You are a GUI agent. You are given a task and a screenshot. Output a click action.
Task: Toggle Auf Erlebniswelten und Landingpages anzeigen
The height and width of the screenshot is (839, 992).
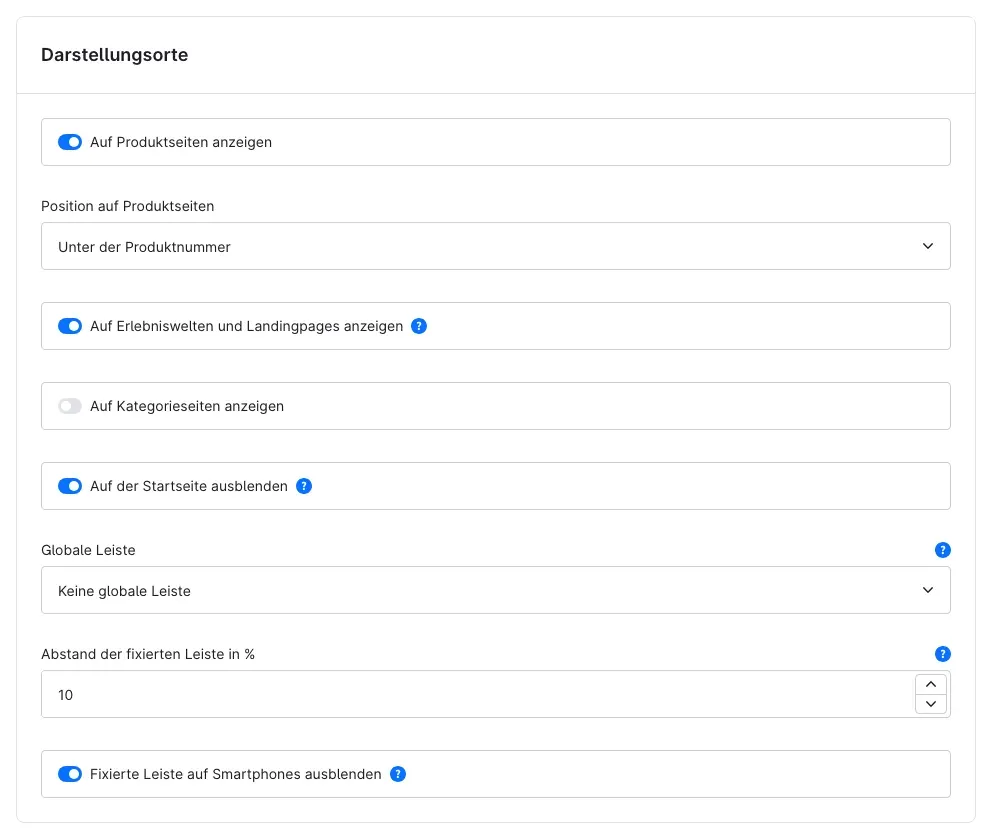click(70, 326)
